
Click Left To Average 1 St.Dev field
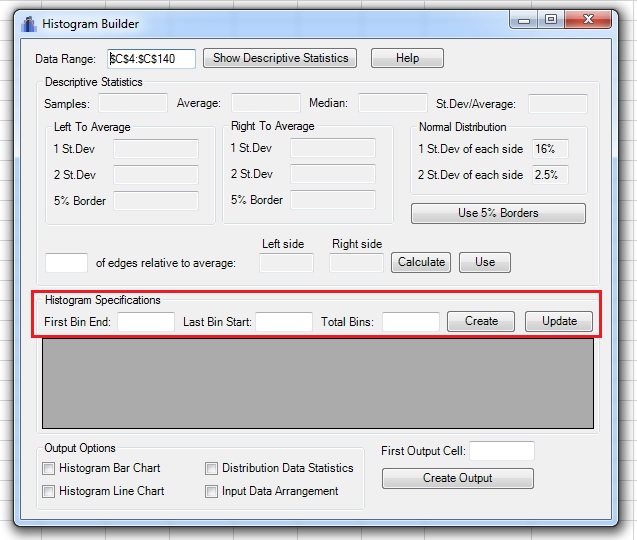click(x=156, y=149)
